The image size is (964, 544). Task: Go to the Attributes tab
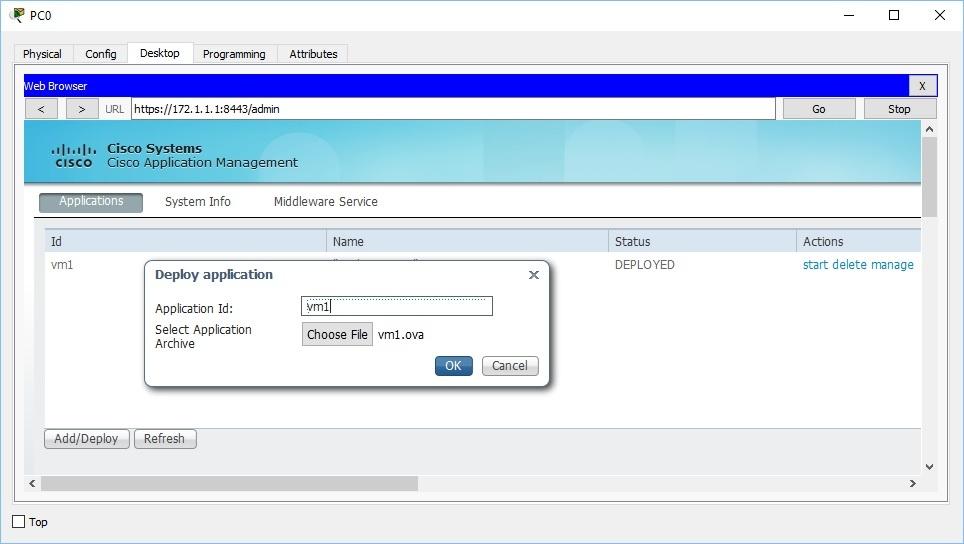(314, 54)
